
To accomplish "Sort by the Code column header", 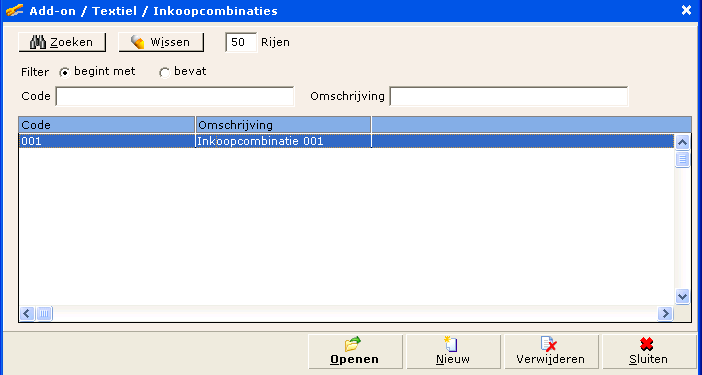I will coord(107,125).
